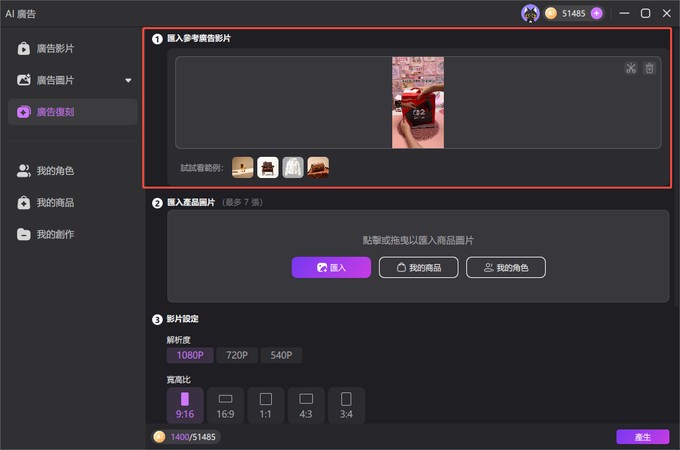This screenshot has height=450, width=680.
Task: Open 我的角色 in the sidebar
Action: click(72, 171)
